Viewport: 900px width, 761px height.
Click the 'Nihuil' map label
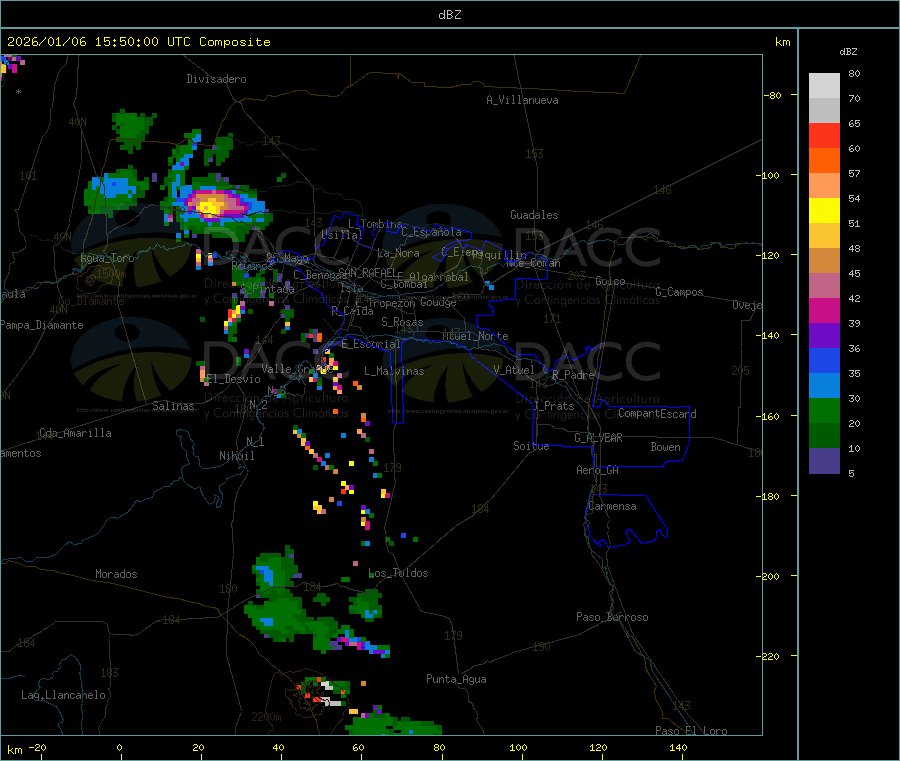[237, 456]
